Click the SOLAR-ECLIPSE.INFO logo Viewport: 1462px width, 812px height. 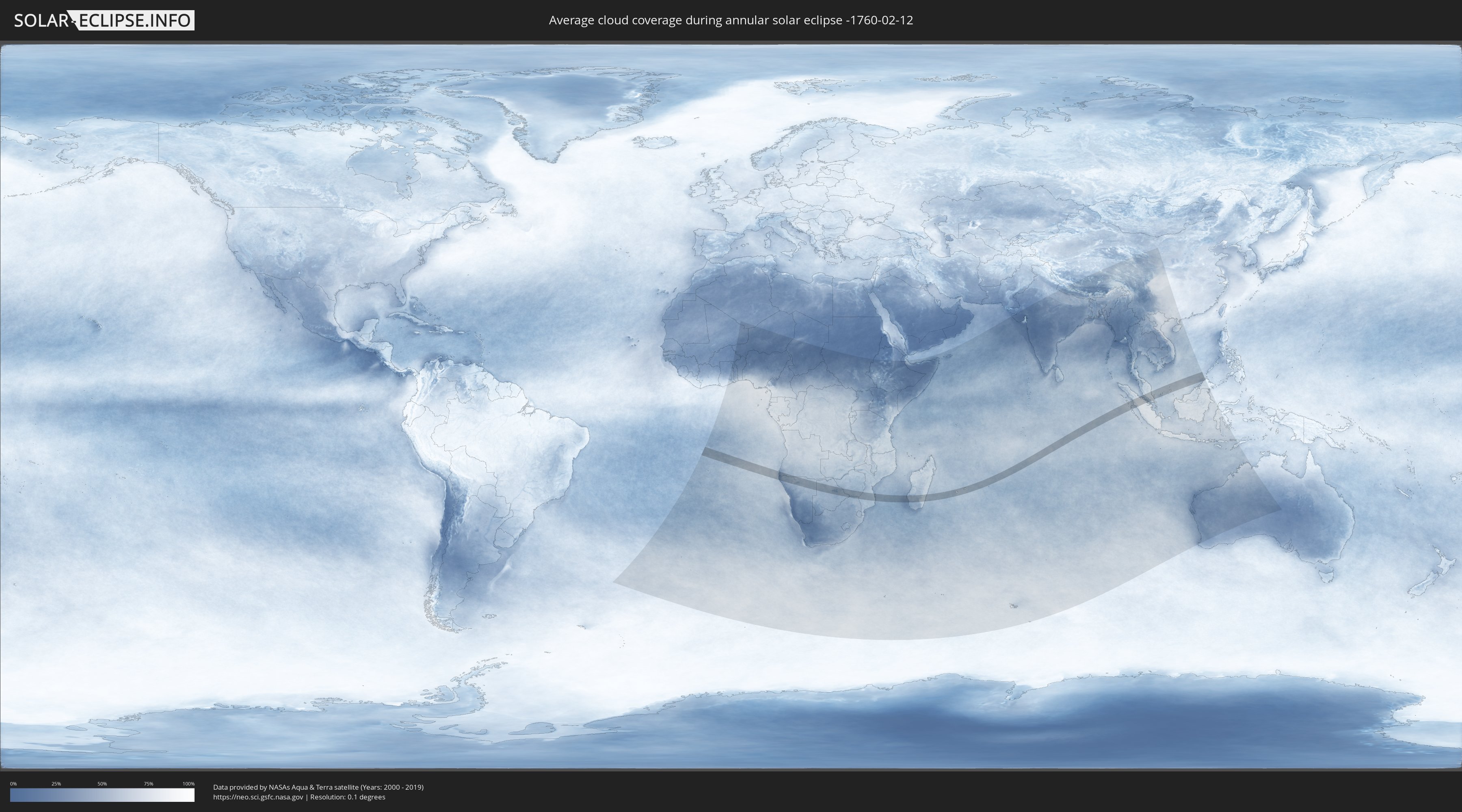[x=103, y=20]
